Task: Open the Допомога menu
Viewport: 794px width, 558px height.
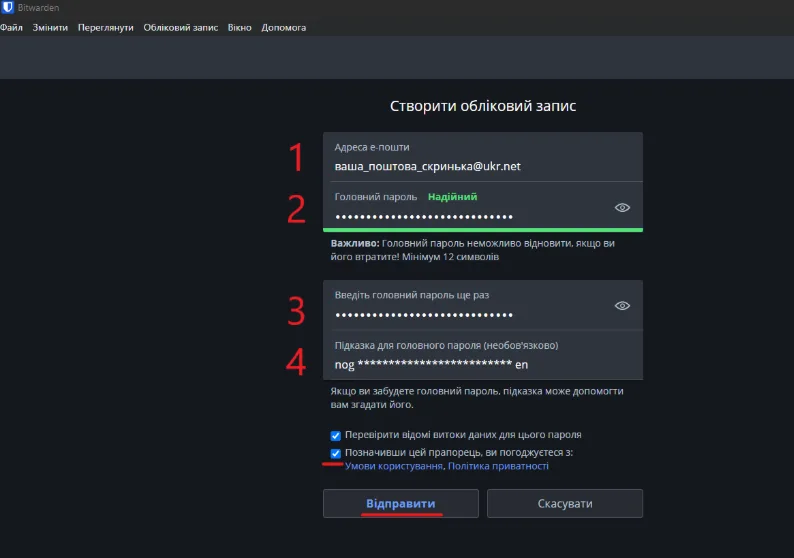Action: pos(284,27)
